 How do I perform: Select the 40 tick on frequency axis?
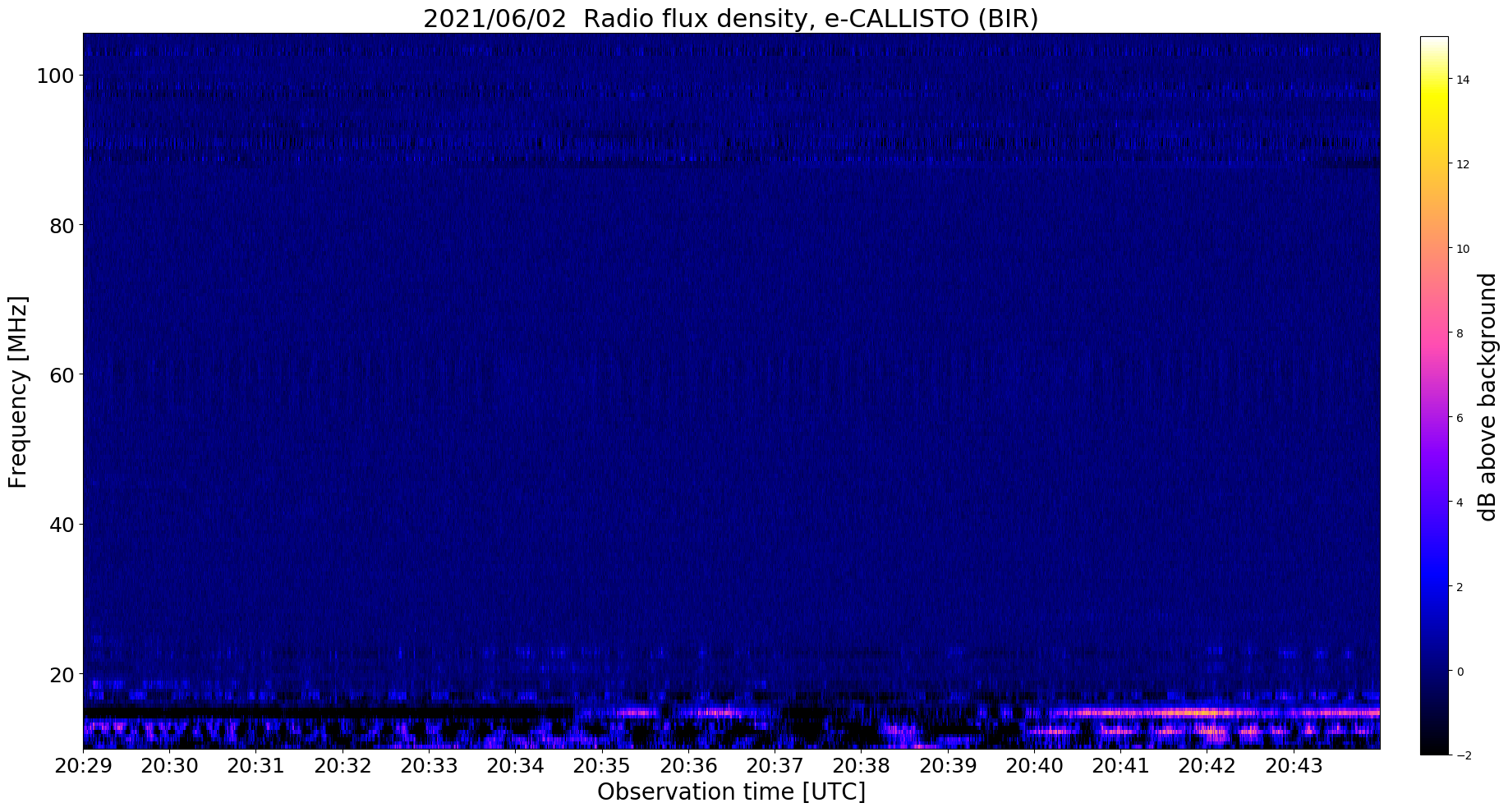[x=63, y=524]
